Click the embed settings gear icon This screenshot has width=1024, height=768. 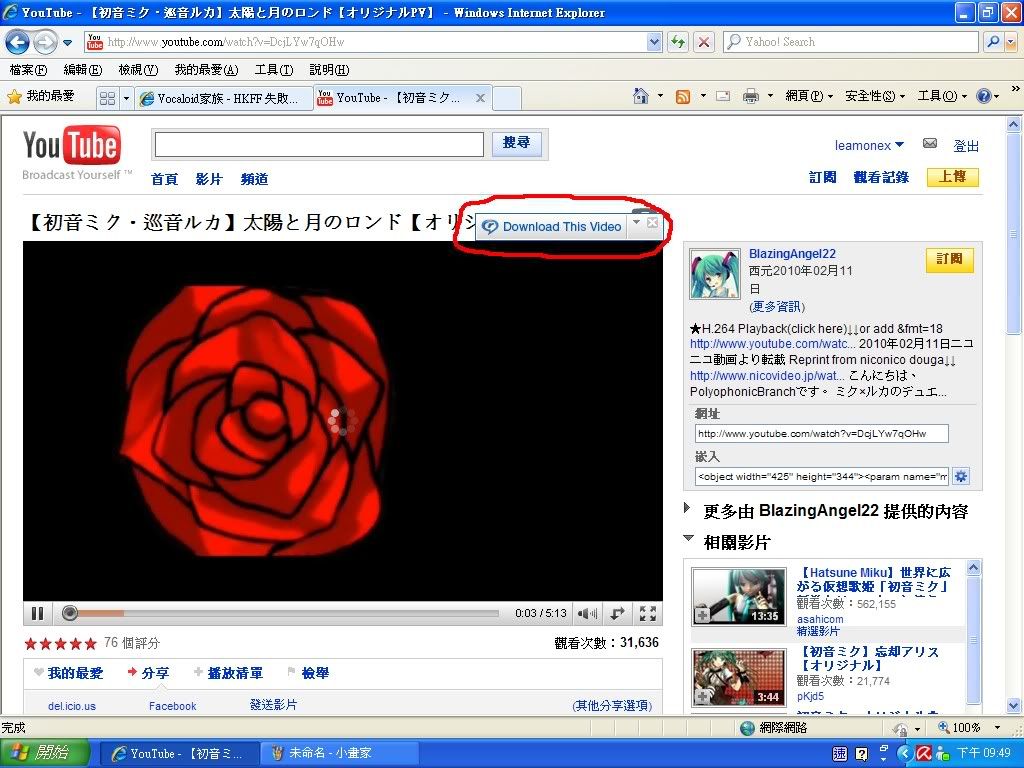click(x=961, y=477)
